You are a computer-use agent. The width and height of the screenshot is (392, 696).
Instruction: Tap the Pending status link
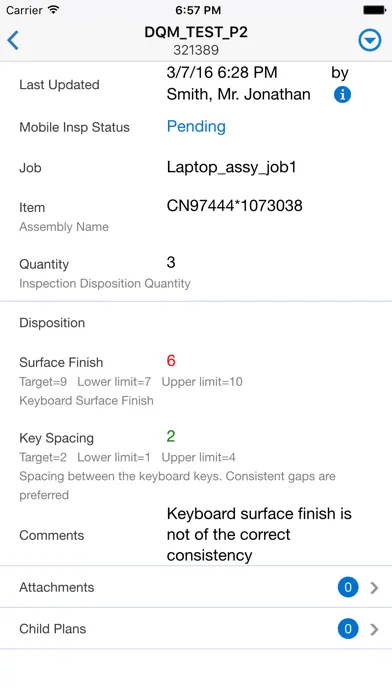(196, 127)
